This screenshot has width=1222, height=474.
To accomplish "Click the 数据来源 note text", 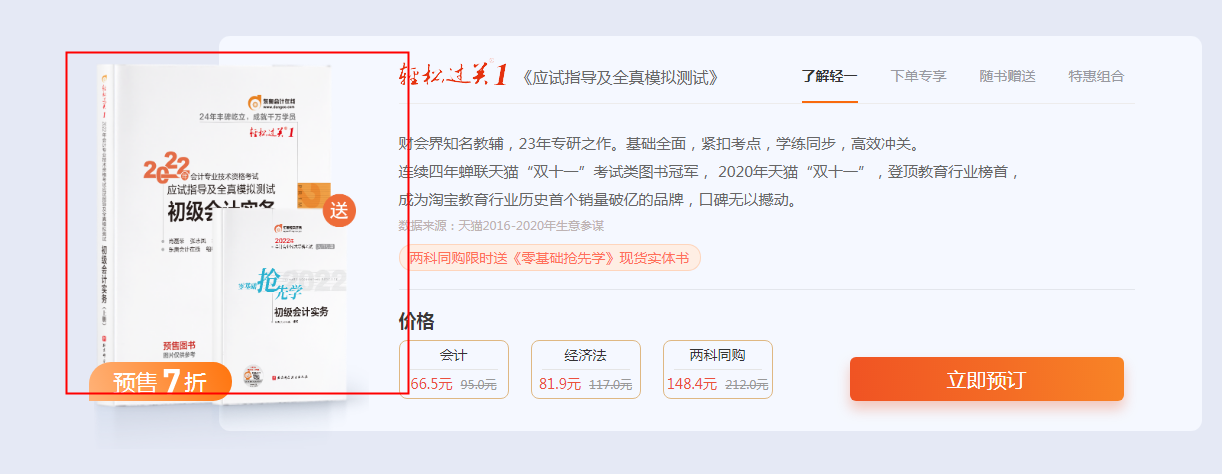I will pos(501,226).
